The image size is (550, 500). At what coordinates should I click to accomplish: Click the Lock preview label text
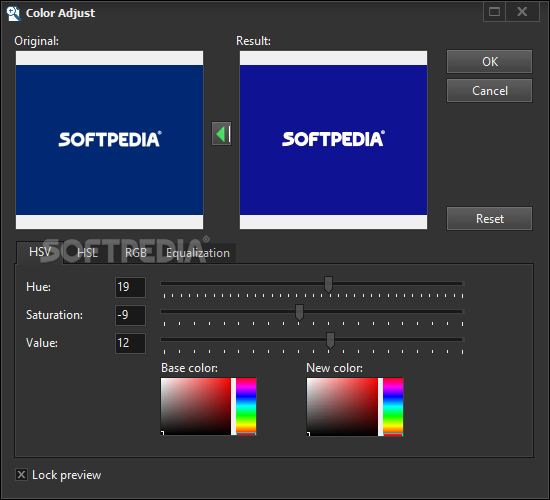(66, 475)
